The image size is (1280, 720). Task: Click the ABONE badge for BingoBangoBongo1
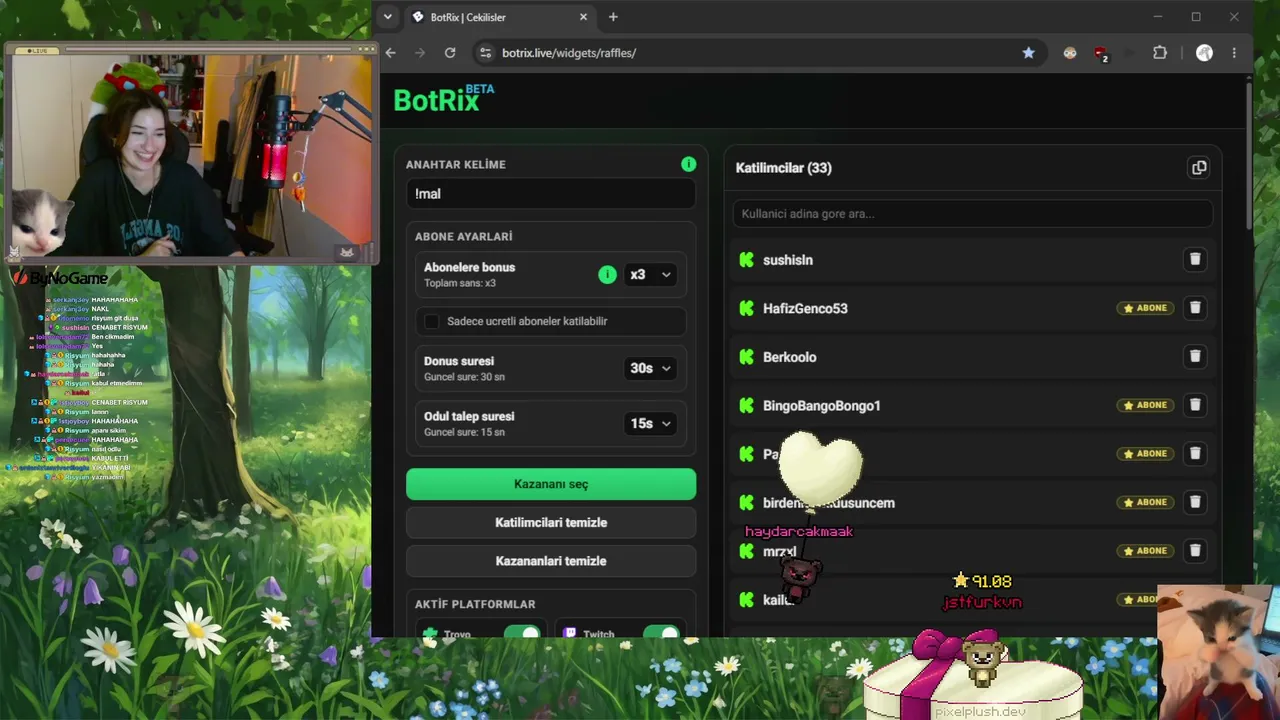(1145, 405)
